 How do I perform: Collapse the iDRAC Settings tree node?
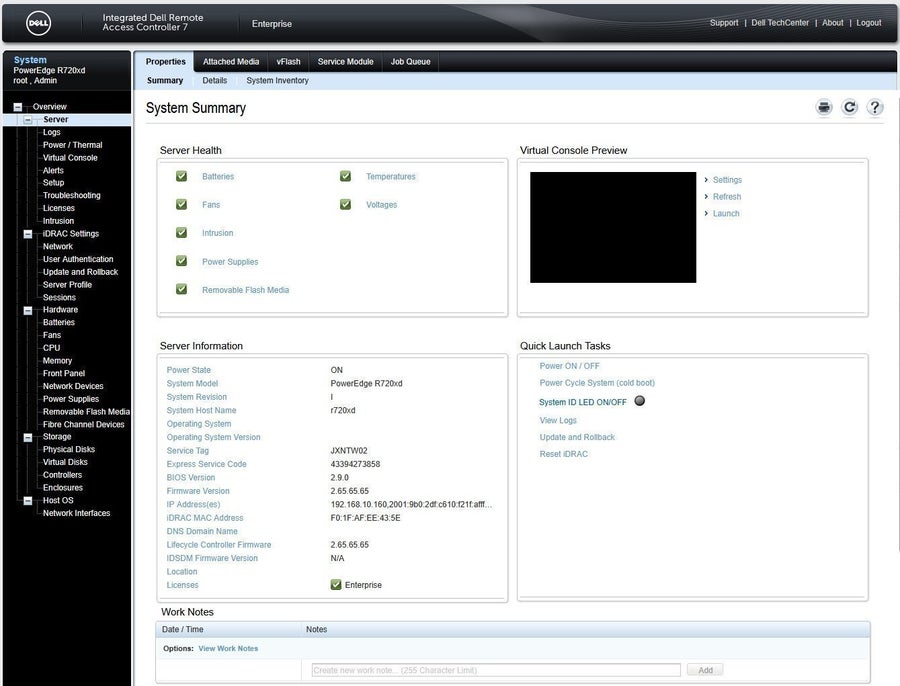(x=28, y=234)
